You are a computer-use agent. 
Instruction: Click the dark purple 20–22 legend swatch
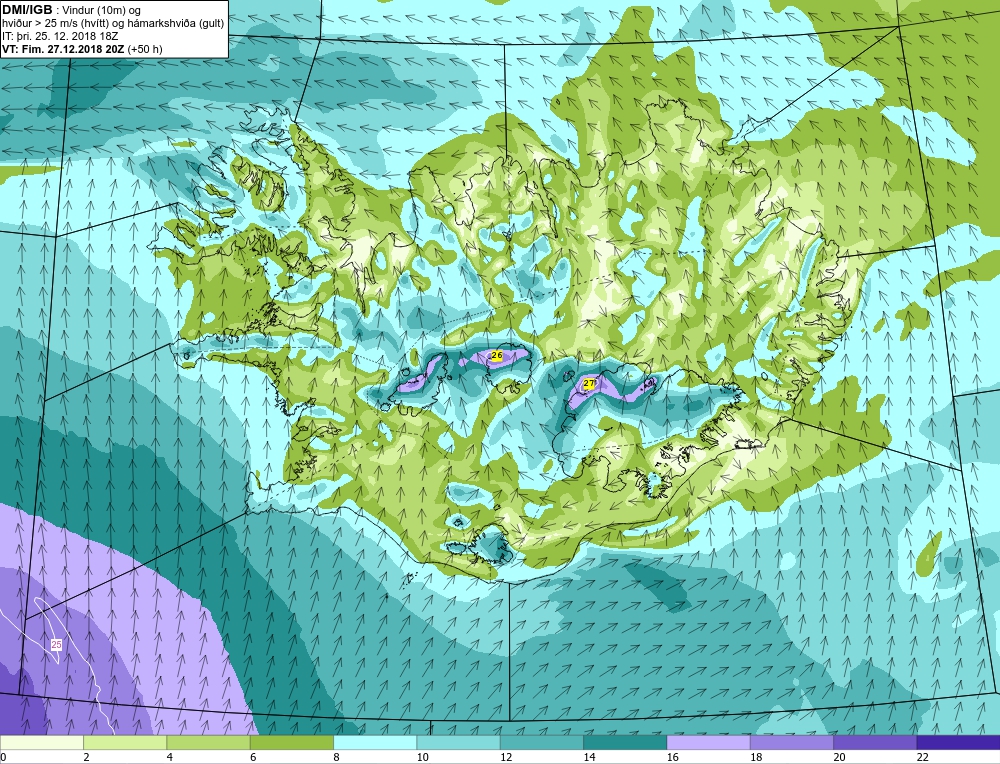[874, 743]
